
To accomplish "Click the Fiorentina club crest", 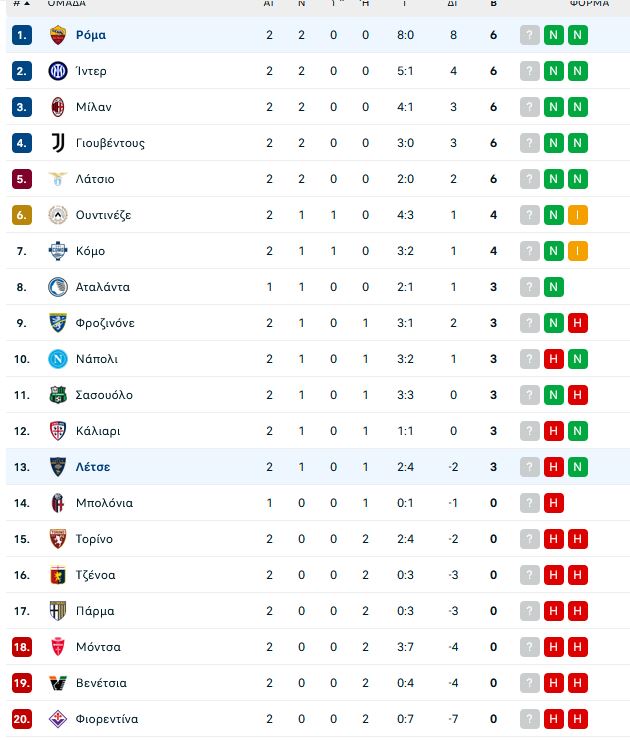I will tap(58, 719).
